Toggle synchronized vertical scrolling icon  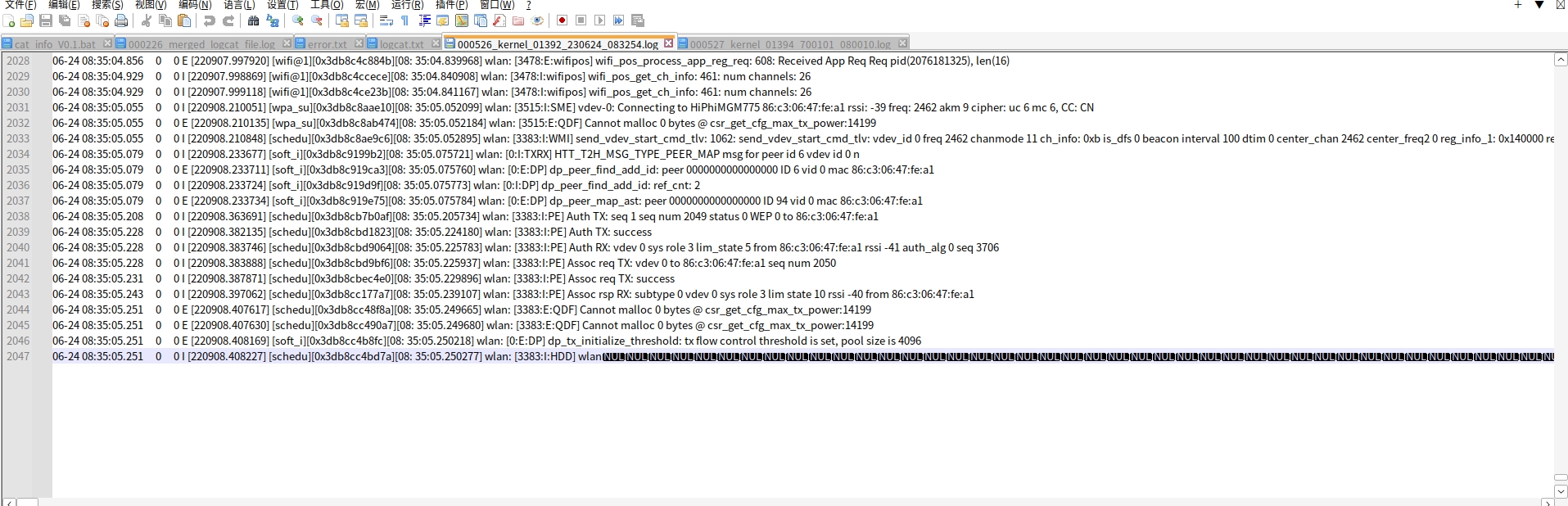coord(342,20)
